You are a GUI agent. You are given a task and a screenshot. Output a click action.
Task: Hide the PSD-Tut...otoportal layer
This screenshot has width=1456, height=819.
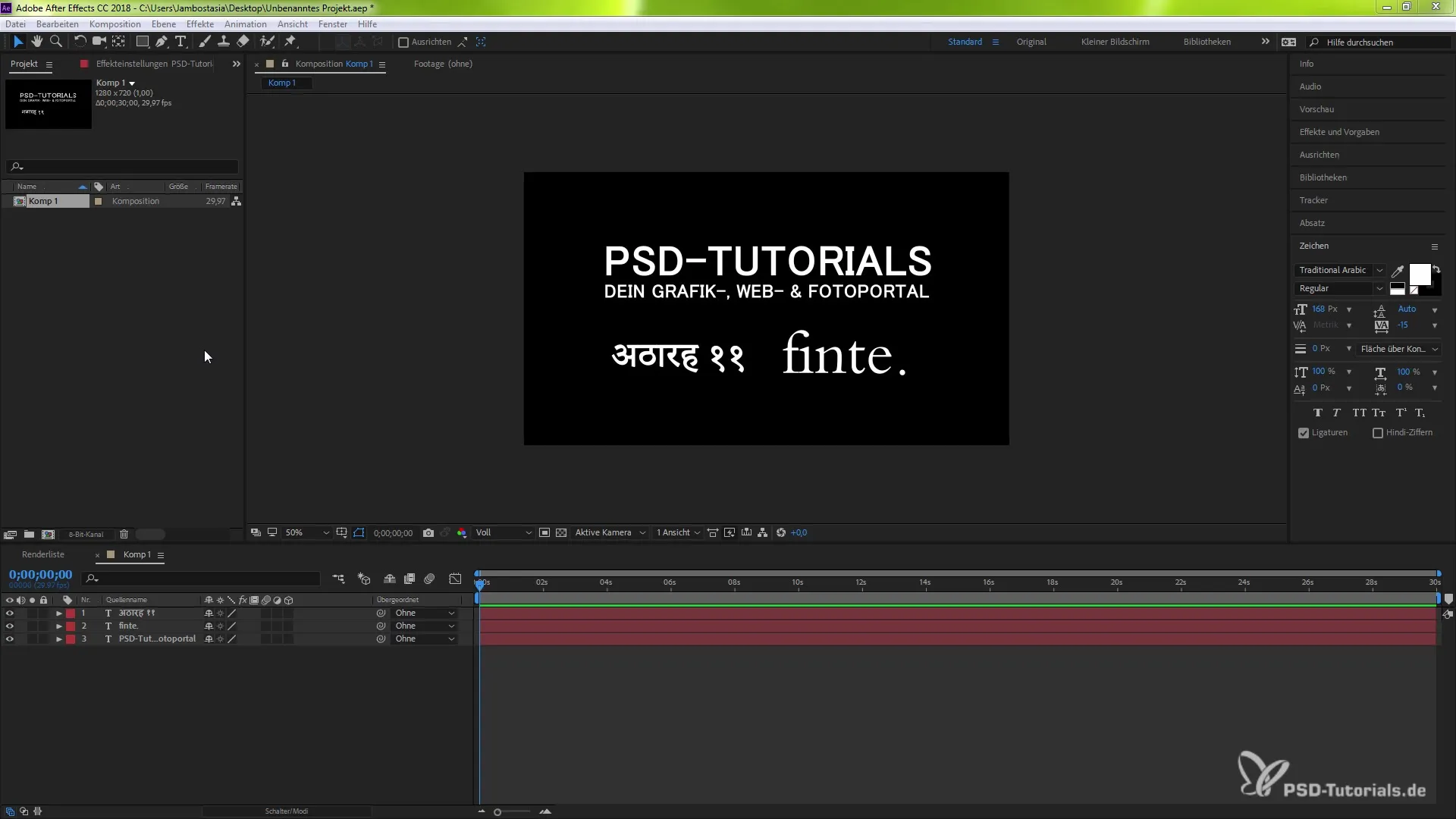pos(10,639)
